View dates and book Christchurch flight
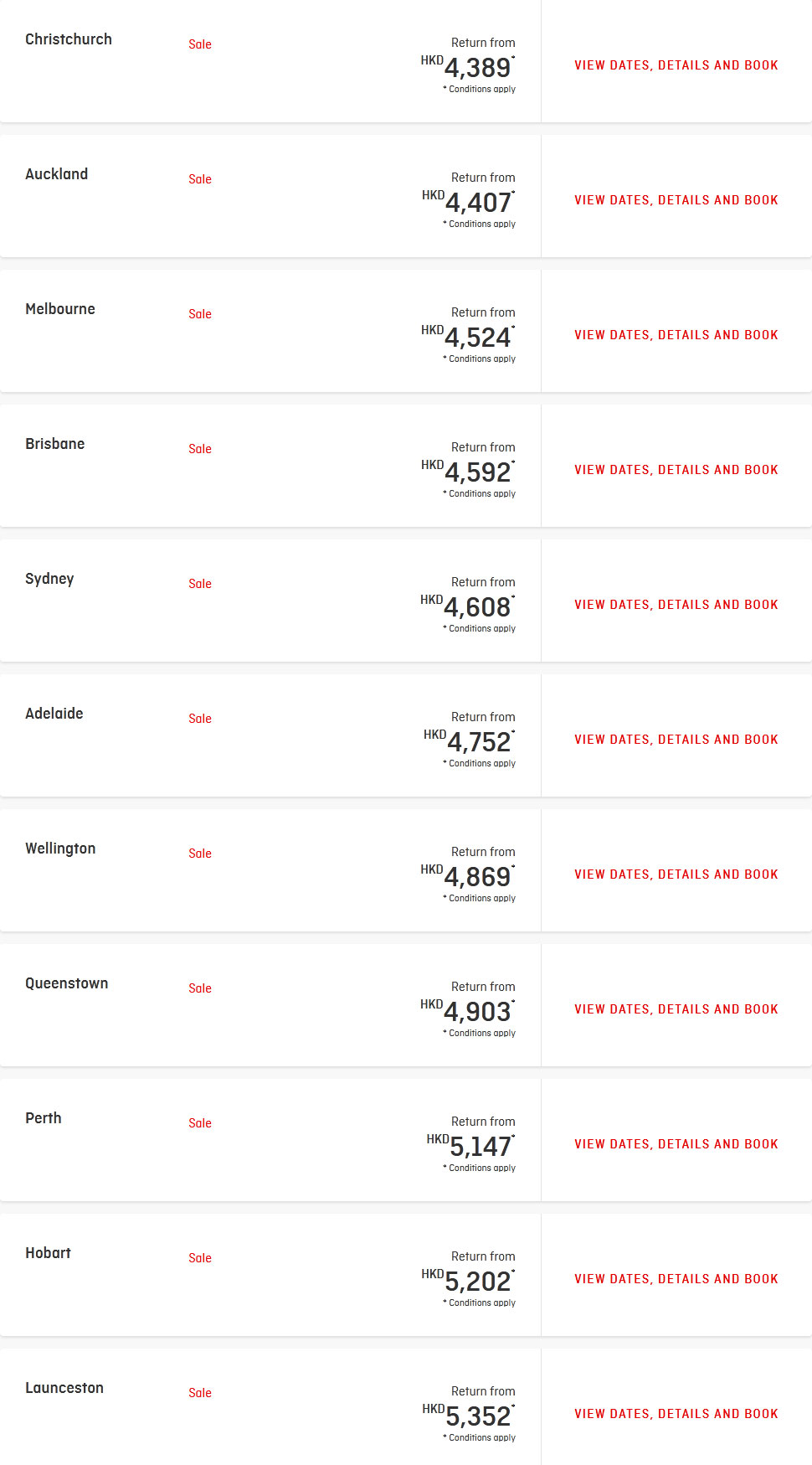 point(676,65)
